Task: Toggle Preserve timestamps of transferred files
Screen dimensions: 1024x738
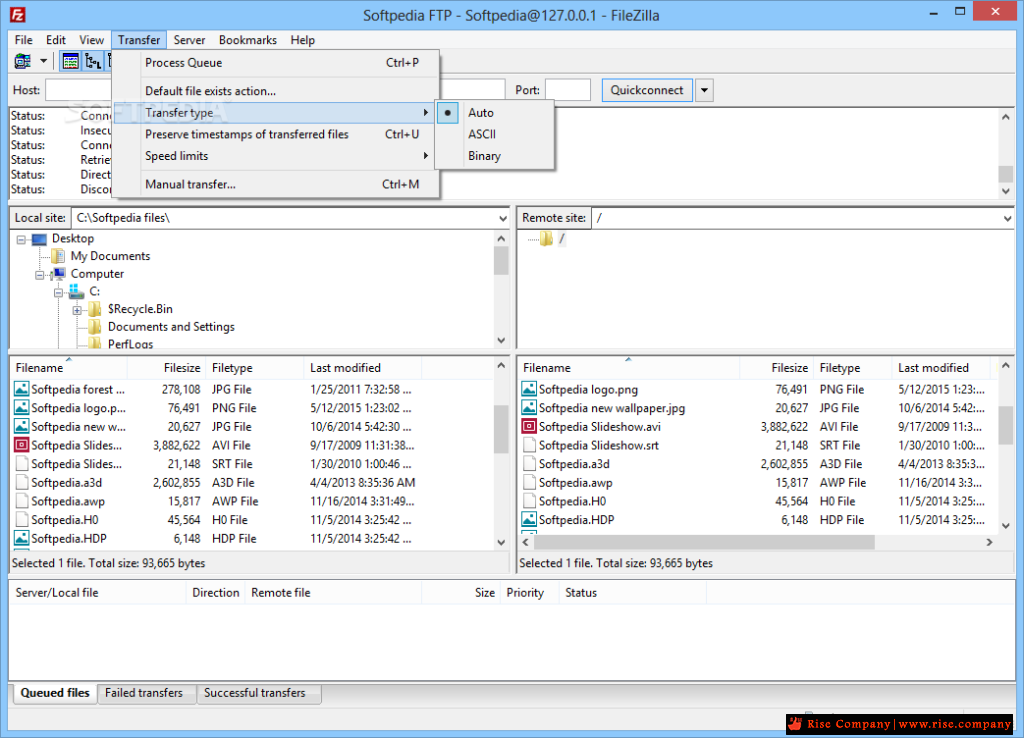Action: 275,134
